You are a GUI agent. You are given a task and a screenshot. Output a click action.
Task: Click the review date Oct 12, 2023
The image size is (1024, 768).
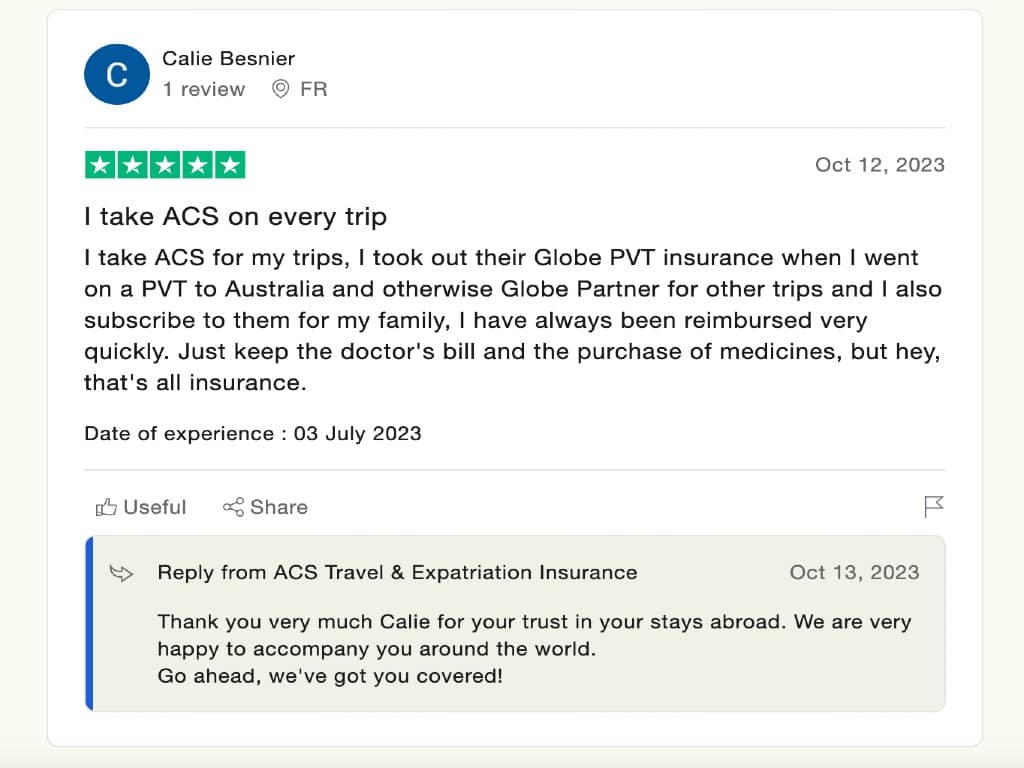click(x=880, y=164)
